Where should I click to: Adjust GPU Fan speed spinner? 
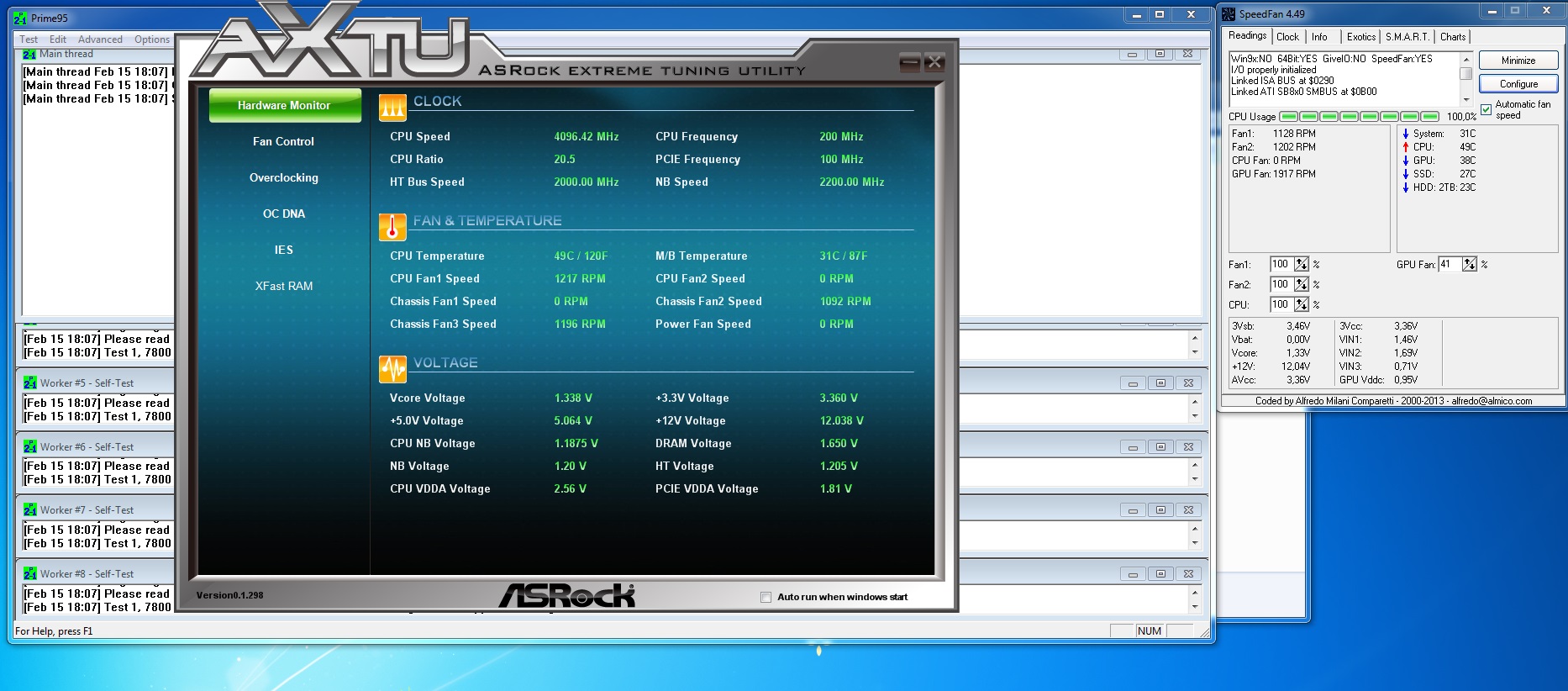point(1470,264)
